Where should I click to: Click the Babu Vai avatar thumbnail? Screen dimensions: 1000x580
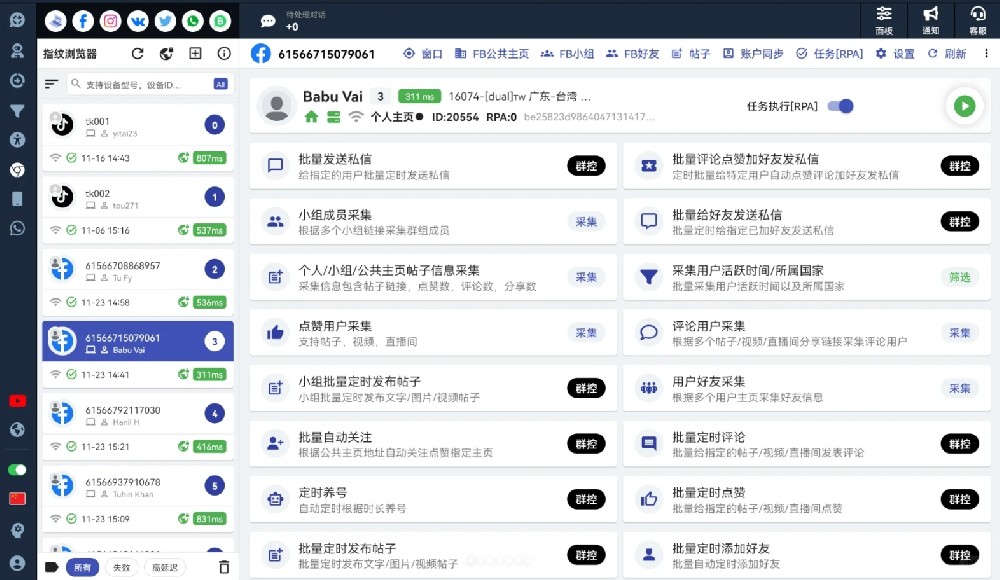click(277, 106)
